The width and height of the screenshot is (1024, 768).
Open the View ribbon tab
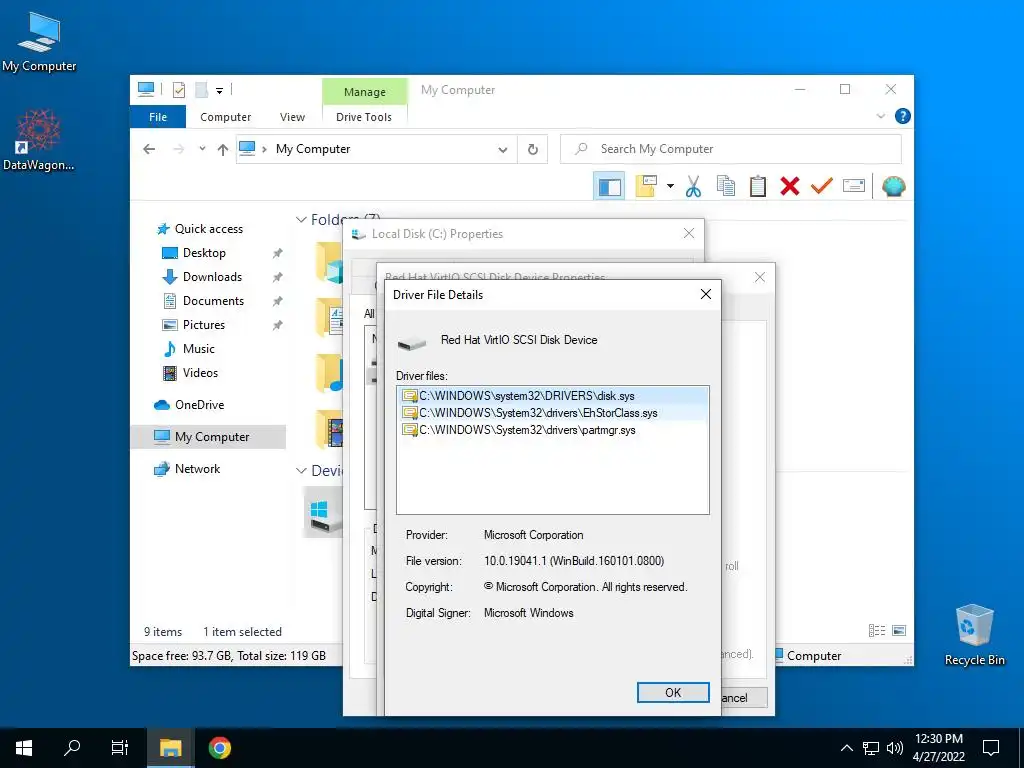(x=293, y=117)
